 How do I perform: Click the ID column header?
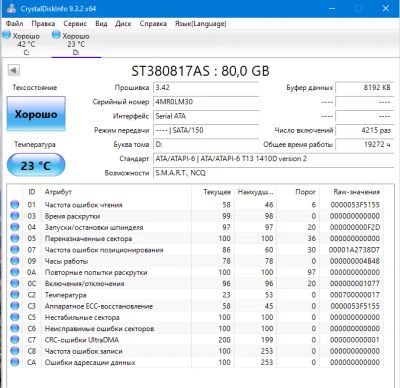32,192
